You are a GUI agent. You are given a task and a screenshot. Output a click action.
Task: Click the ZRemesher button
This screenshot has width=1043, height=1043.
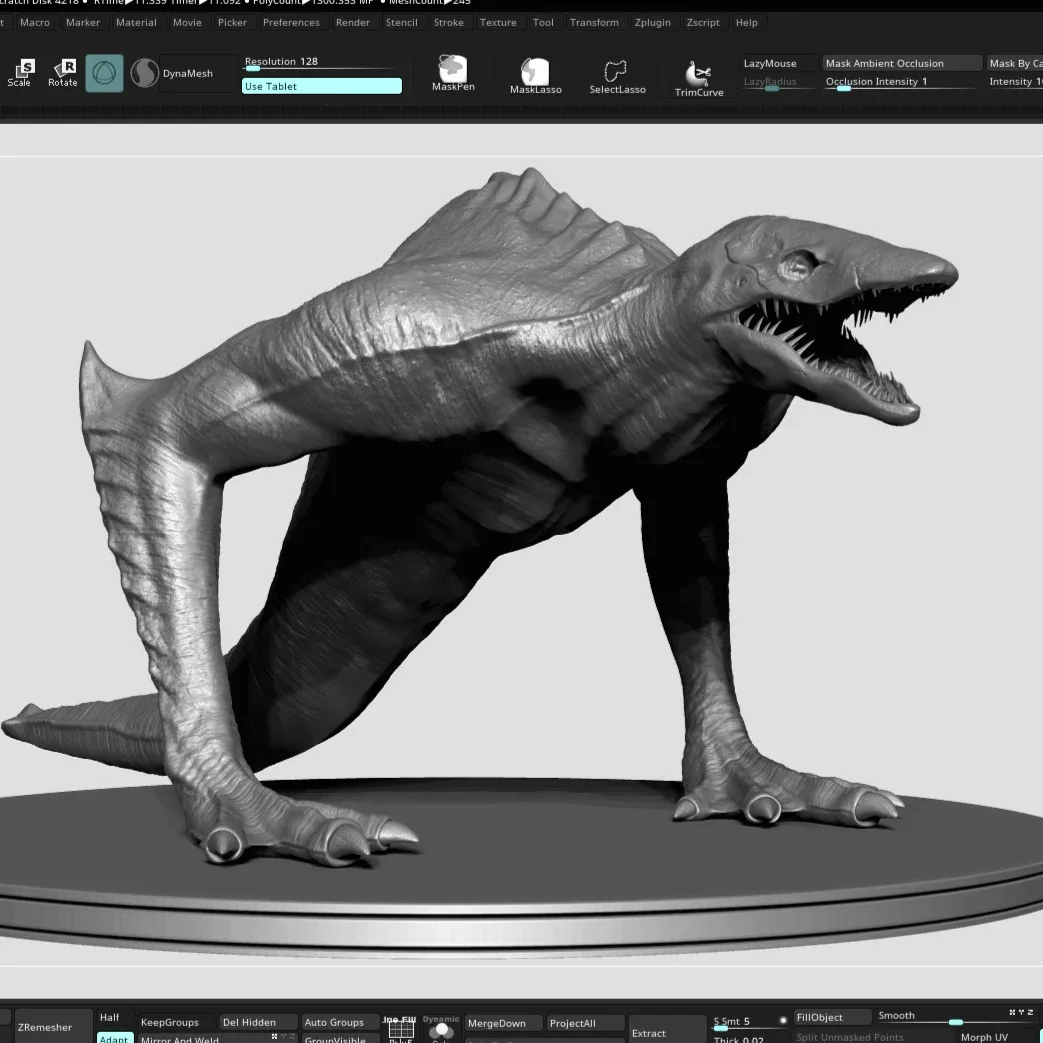pyautogui.click(x=52, y=1026)
